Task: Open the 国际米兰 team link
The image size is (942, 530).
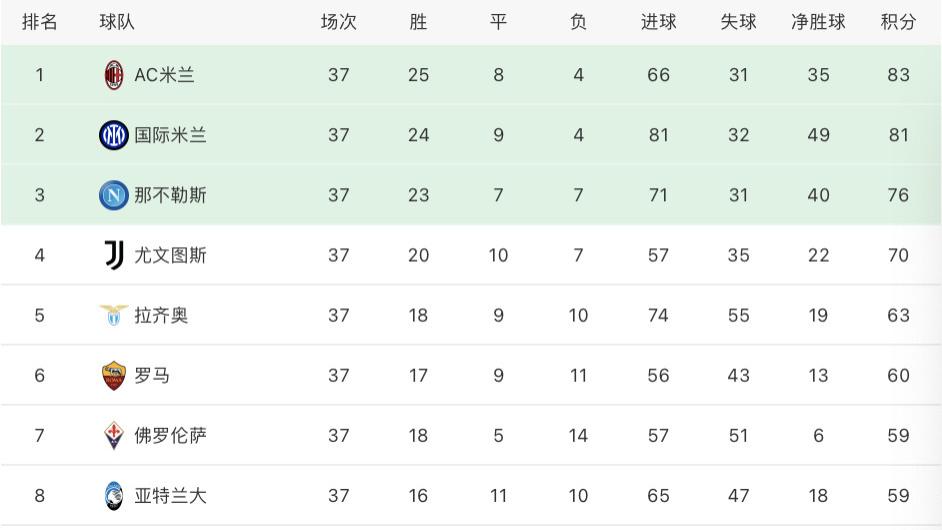Action: [170, 135]
